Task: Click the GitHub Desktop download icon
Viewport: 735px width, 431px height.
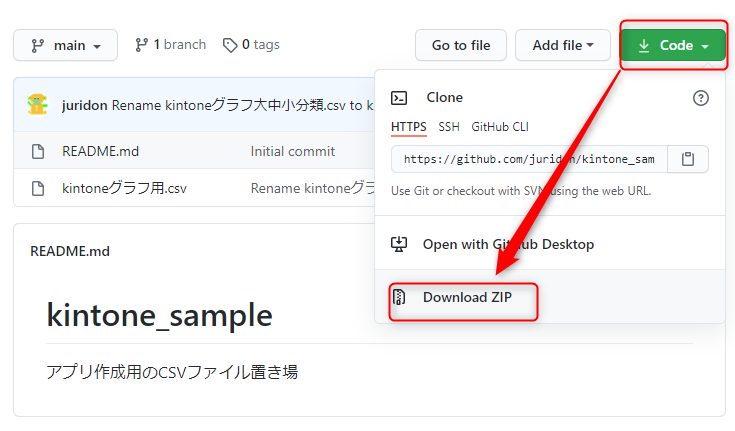Action: click(x=399, y=244)
